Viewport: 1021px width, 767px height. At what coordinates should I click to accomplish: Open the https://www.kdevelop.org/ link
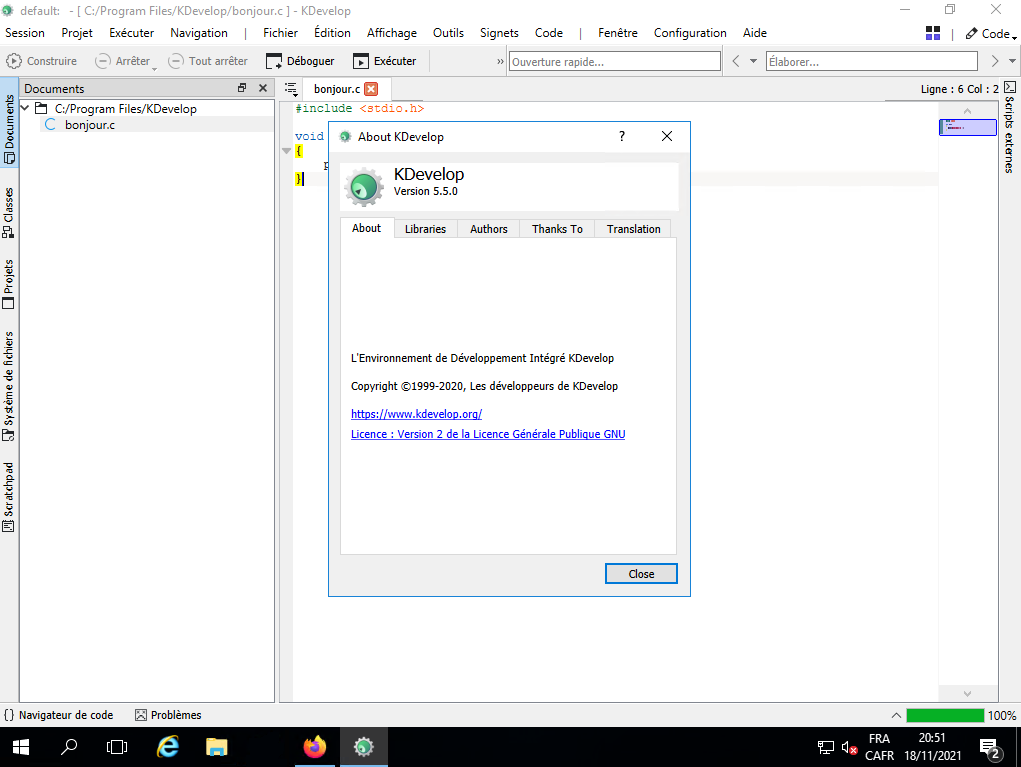416,414
